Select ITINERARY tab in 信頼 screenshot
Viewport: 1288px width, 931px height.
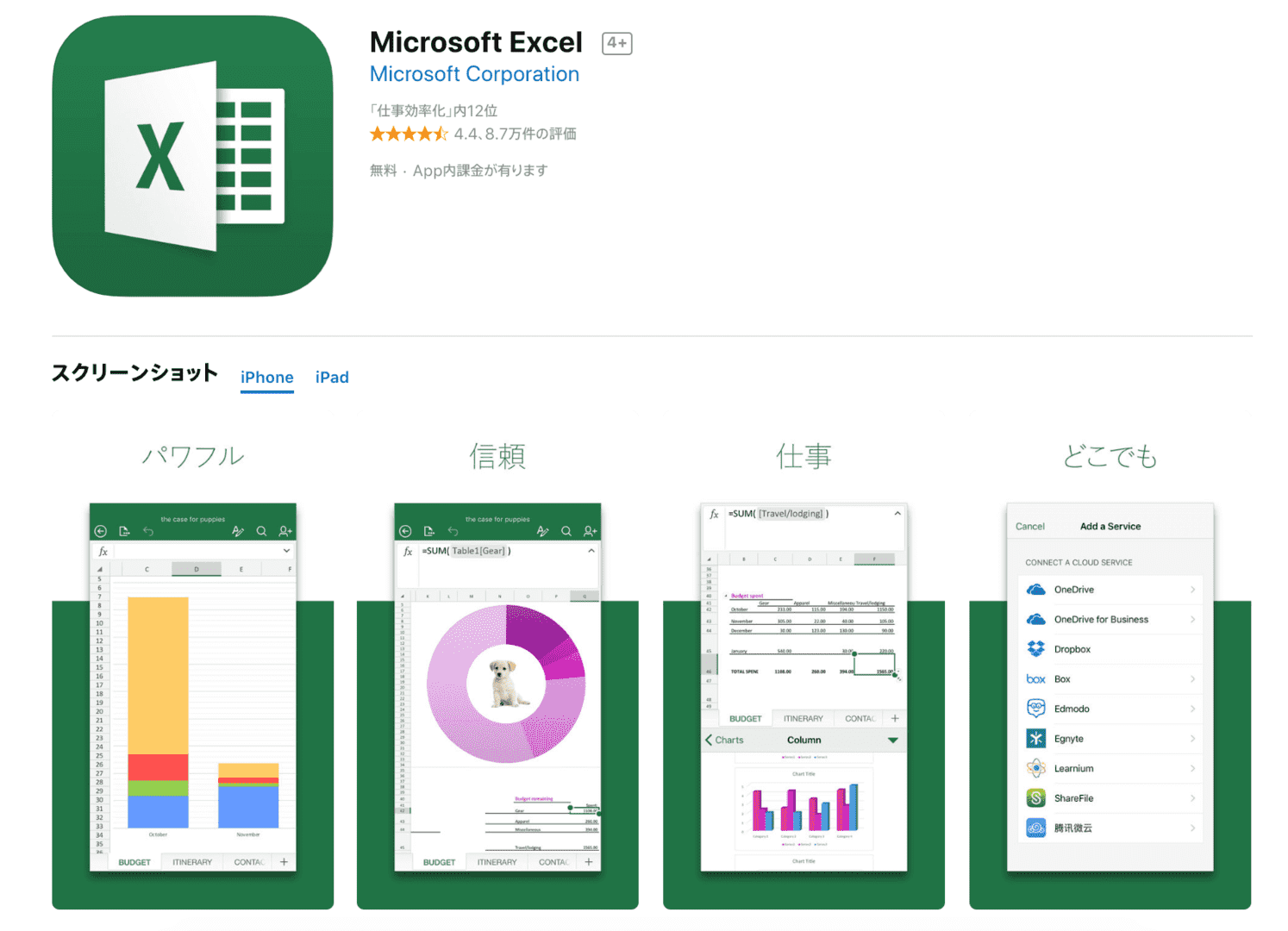[x=497, y=862]
